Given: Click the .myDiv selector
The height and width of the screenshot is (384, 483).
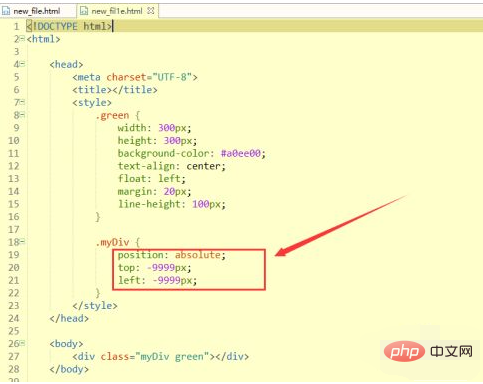Looking at the screenshot, I should click(x=112, y=242).
